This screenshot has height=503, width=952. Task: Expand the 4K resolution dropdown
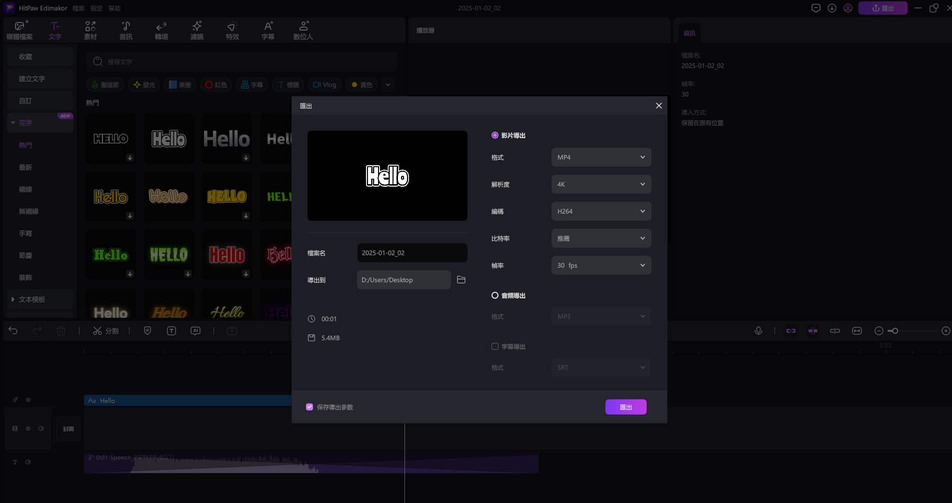[601, 184]
